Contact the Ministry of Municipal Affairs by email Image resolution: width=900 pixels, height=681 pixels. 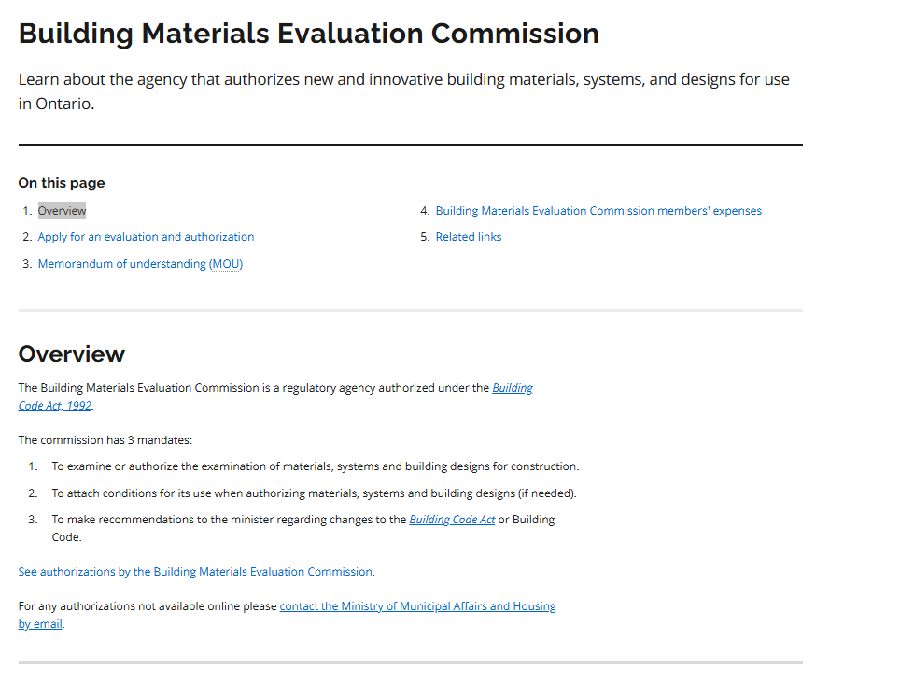pos(417,606)
